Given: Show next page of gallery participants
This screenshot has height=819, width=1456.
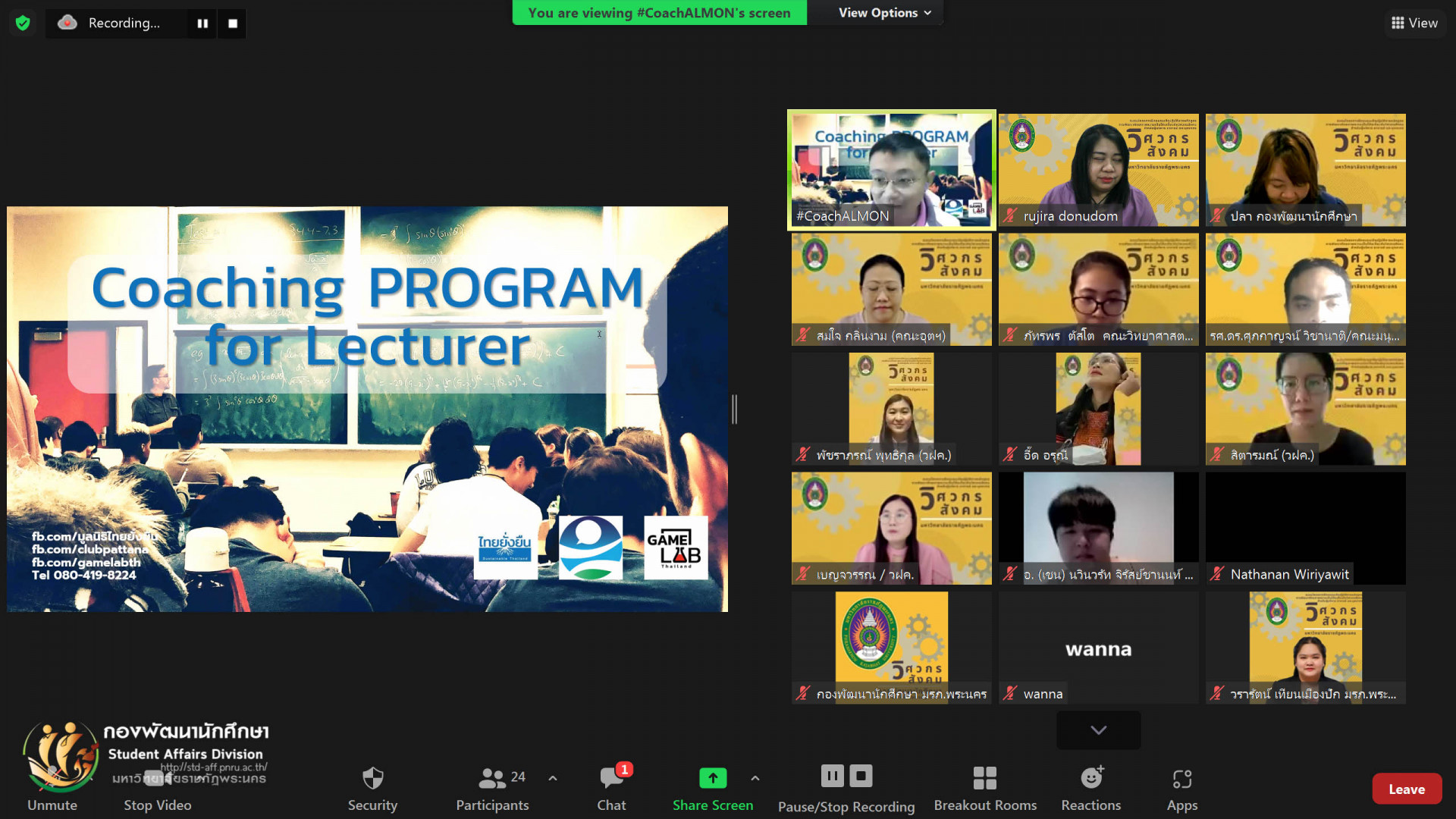Looking at the screenshot, I should 1098,730.
